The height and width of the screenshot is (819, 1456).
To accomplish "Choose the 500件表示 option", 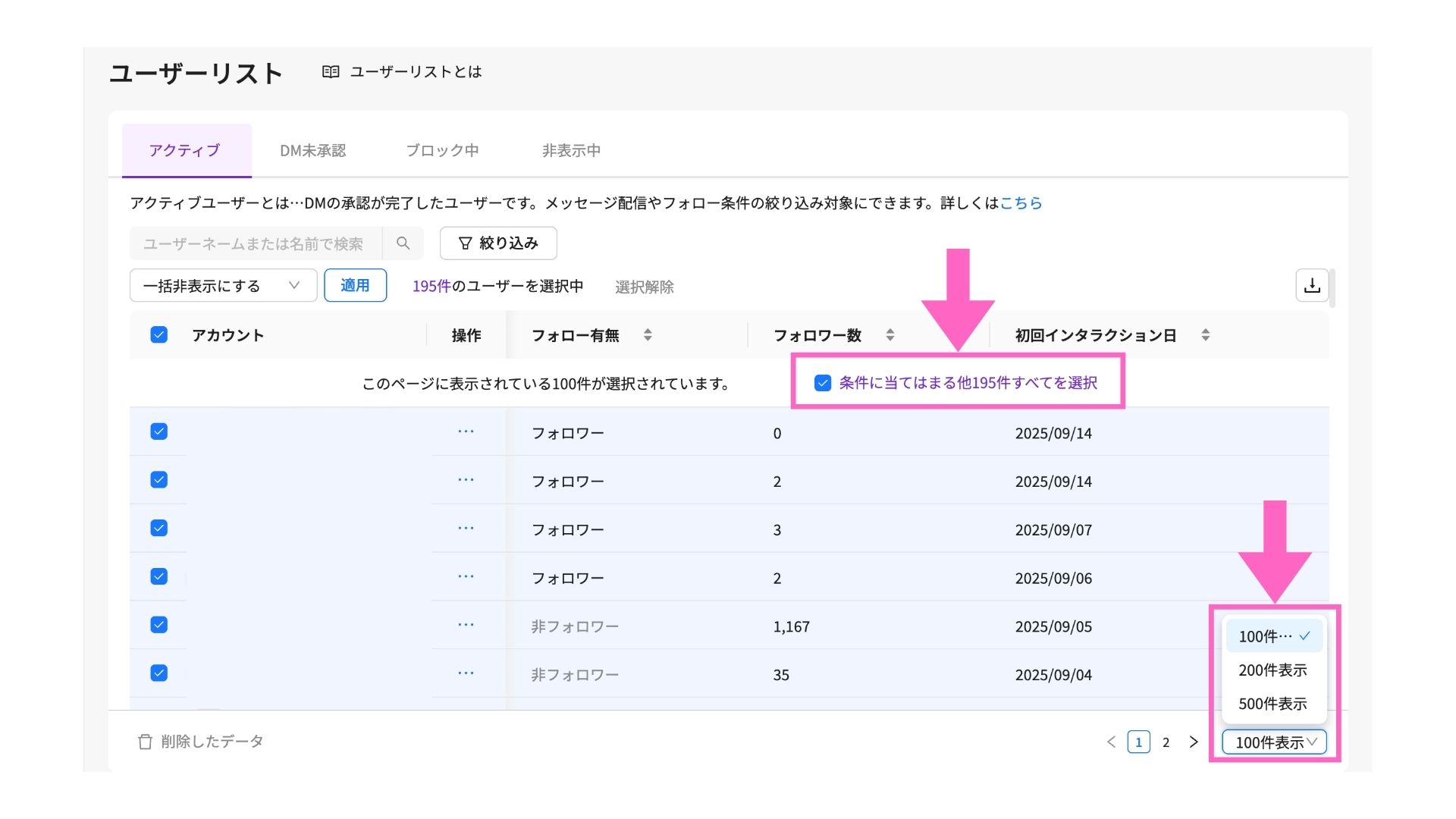I will 1272,704.
